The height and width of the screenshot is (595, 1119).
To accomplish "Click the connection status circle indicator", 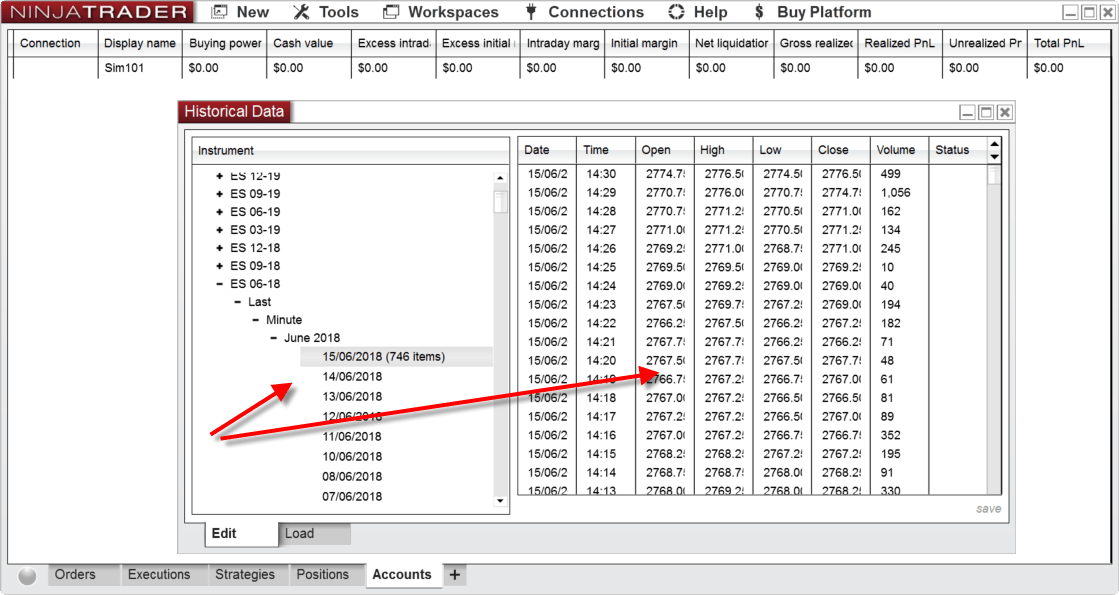I will pos(27,576).
